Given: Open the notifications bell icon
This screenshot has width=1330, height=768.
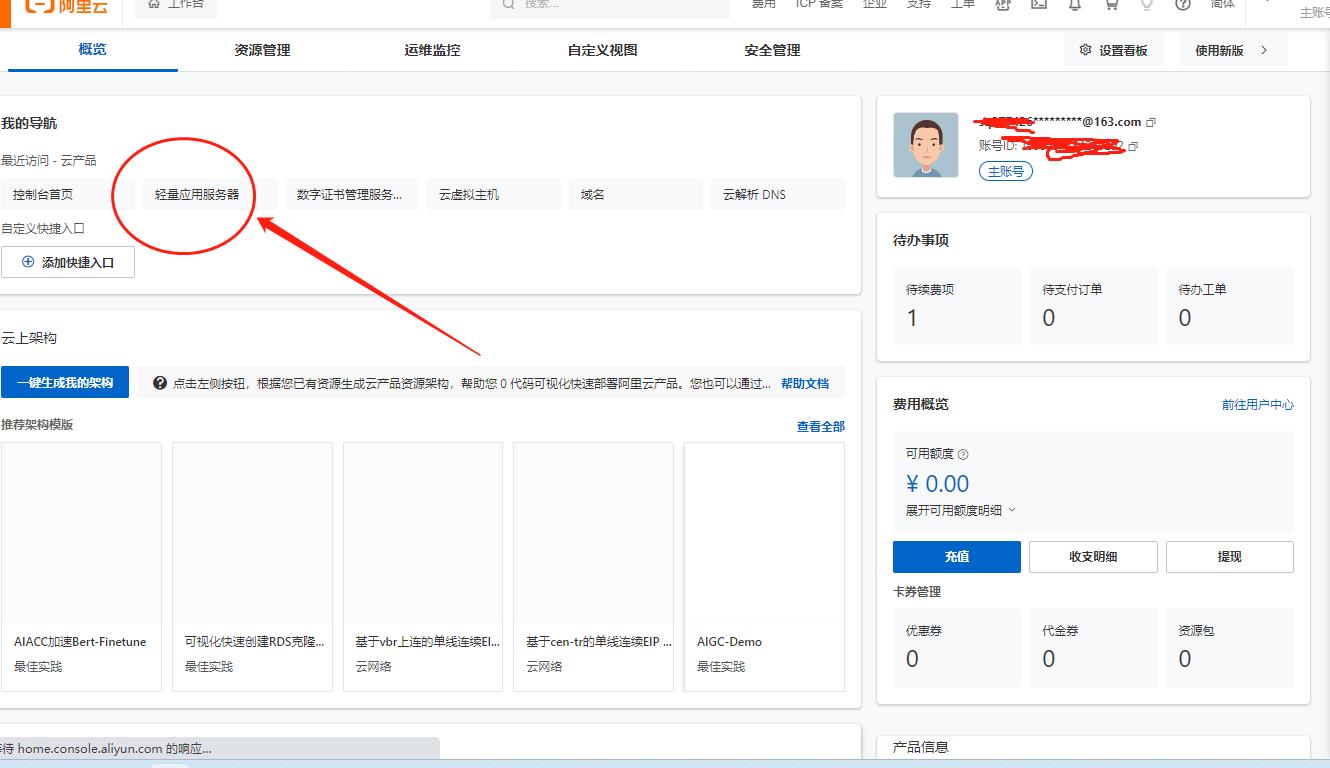Looking at the screenshot, I should (1075, 5).
